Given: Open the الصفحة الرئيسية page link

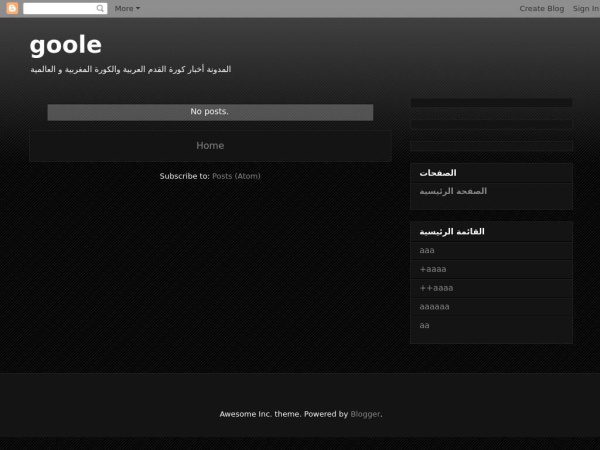Looking at the screenshot, I should coord(453,191).
